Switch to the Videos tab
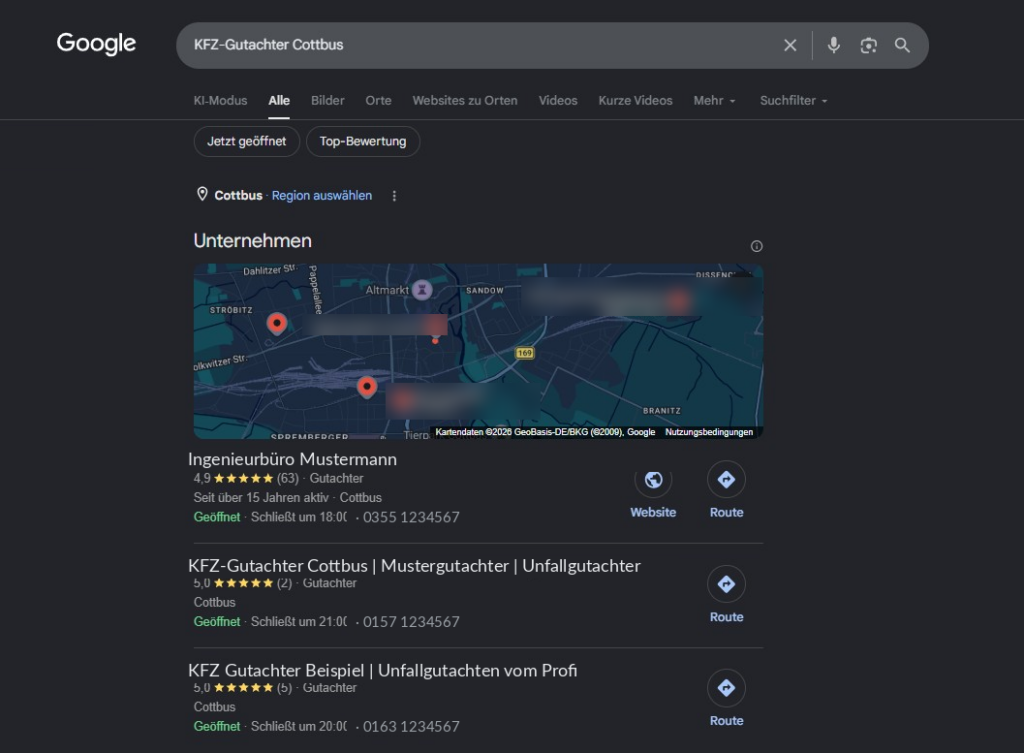 click(x=558, y=101)
